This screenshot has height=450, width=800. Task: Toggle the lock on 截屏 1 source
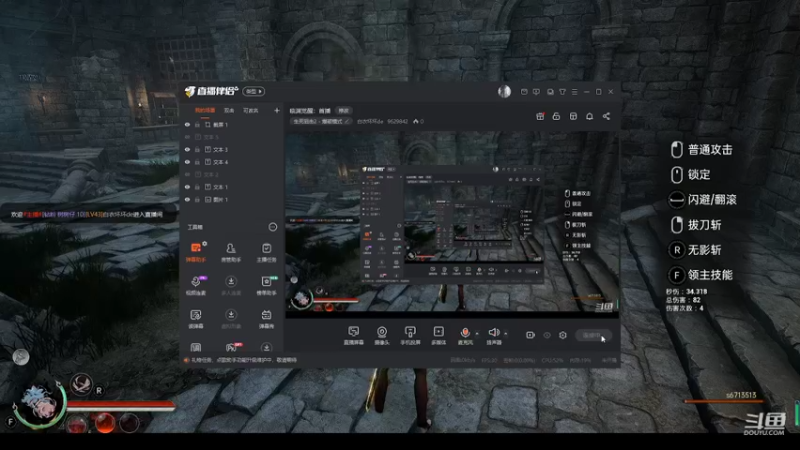click(197, 124)
